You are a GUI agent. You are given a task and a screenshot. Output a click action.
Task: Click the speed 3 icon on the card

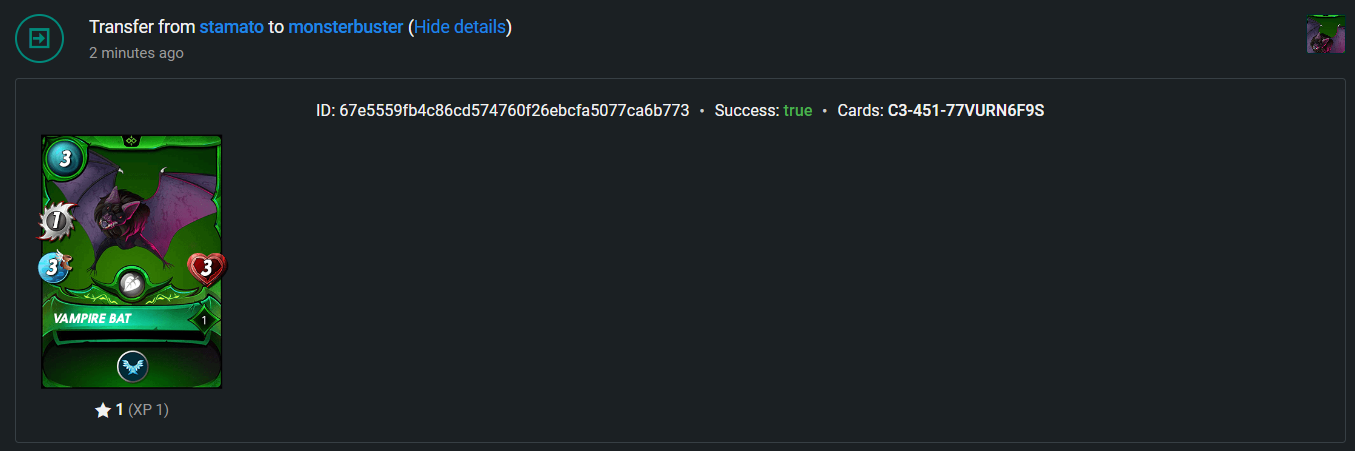pyautogui.click(x=55, y=267)
